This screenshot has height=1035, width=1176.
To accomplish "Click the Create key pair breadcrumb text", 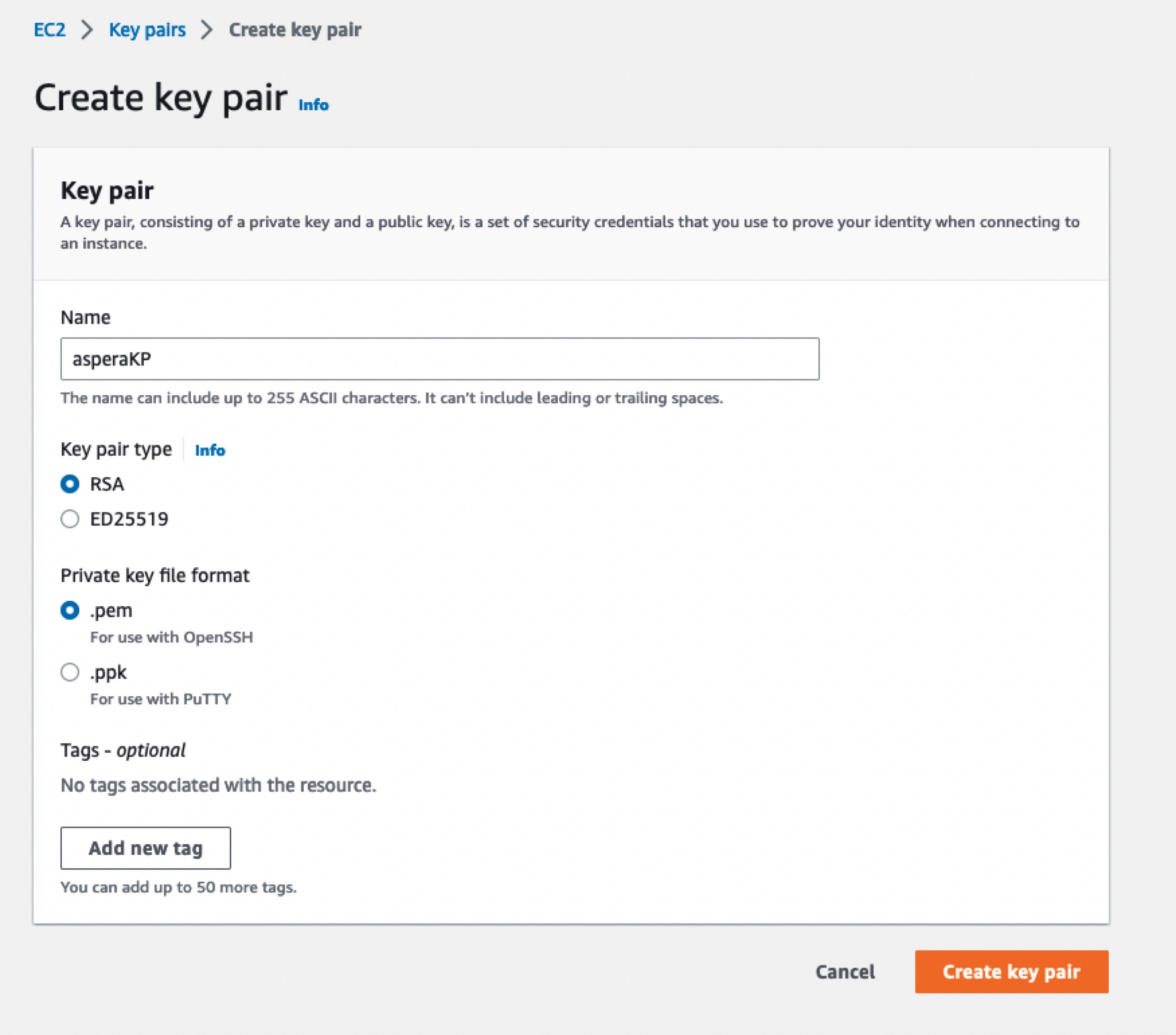I will [295, 30].
